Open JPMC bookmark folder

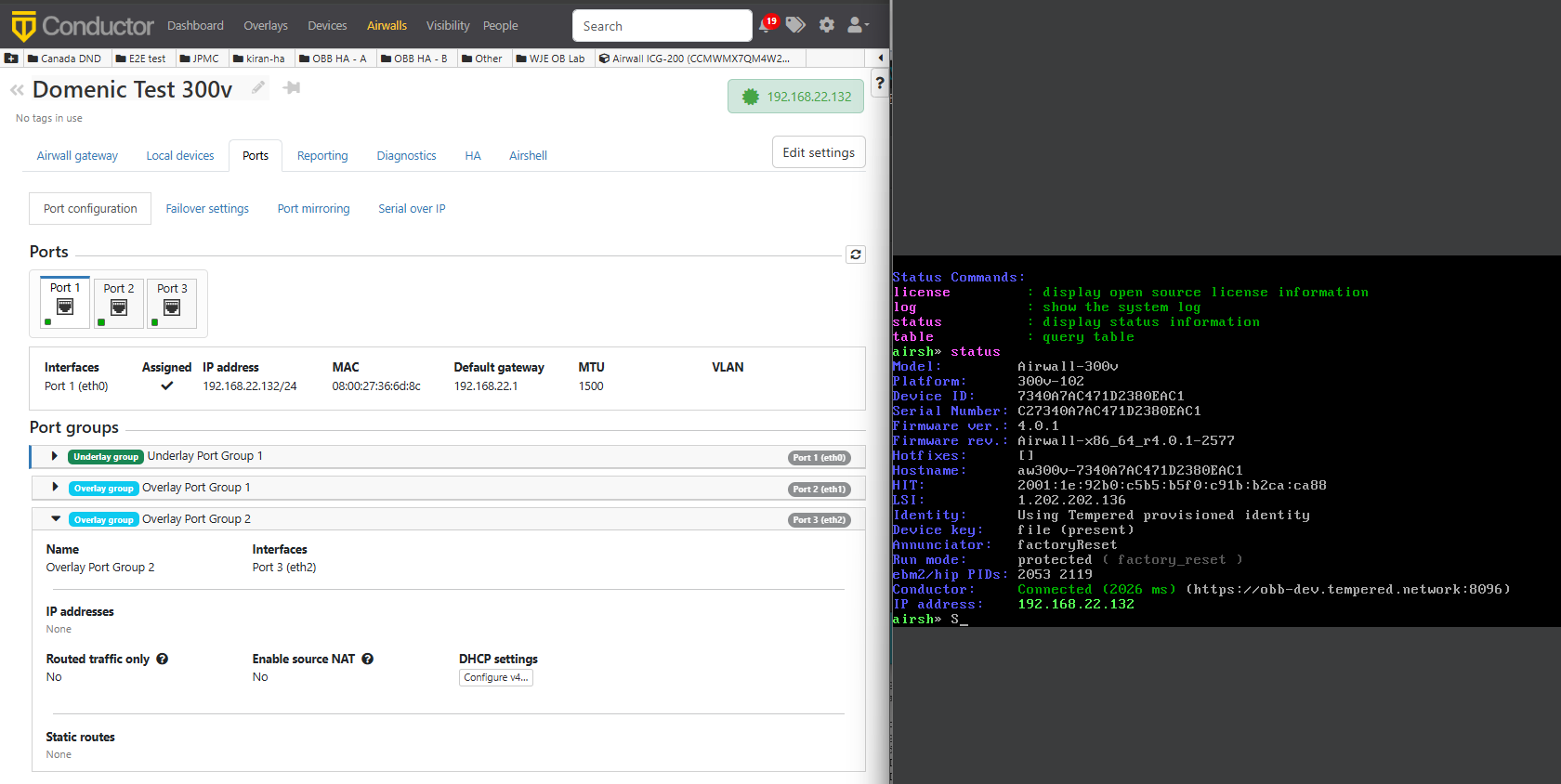point(200,58)
